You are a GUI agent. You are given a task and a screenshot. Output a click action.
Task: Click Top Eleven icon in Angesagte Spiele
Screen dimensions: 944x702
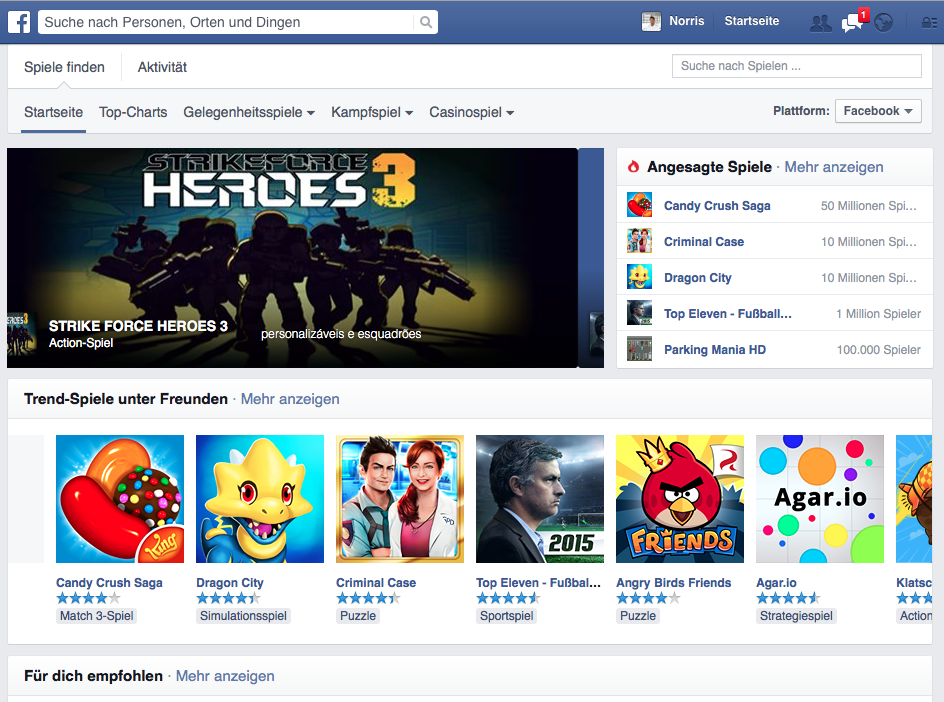(x=639, y=313)
